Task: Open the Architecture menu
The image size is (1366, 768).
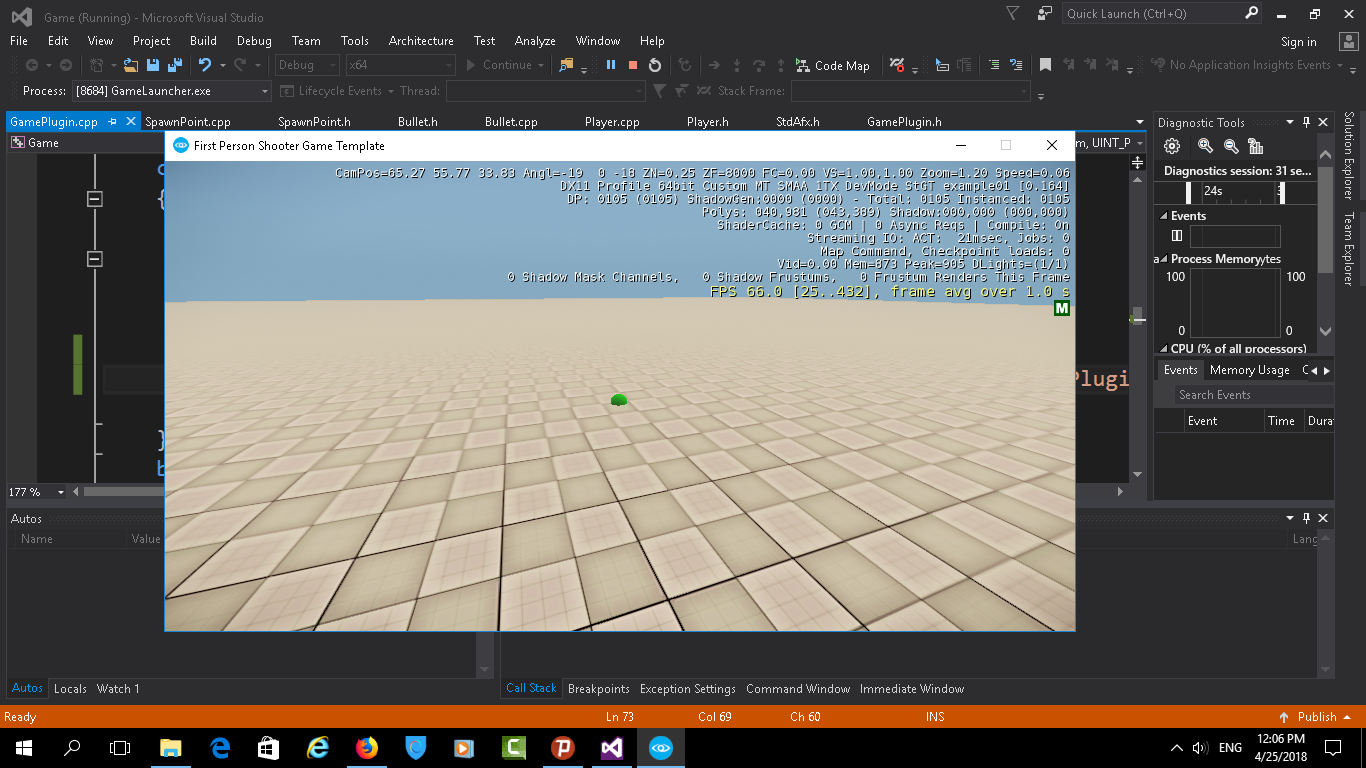Action: point(421,41)
